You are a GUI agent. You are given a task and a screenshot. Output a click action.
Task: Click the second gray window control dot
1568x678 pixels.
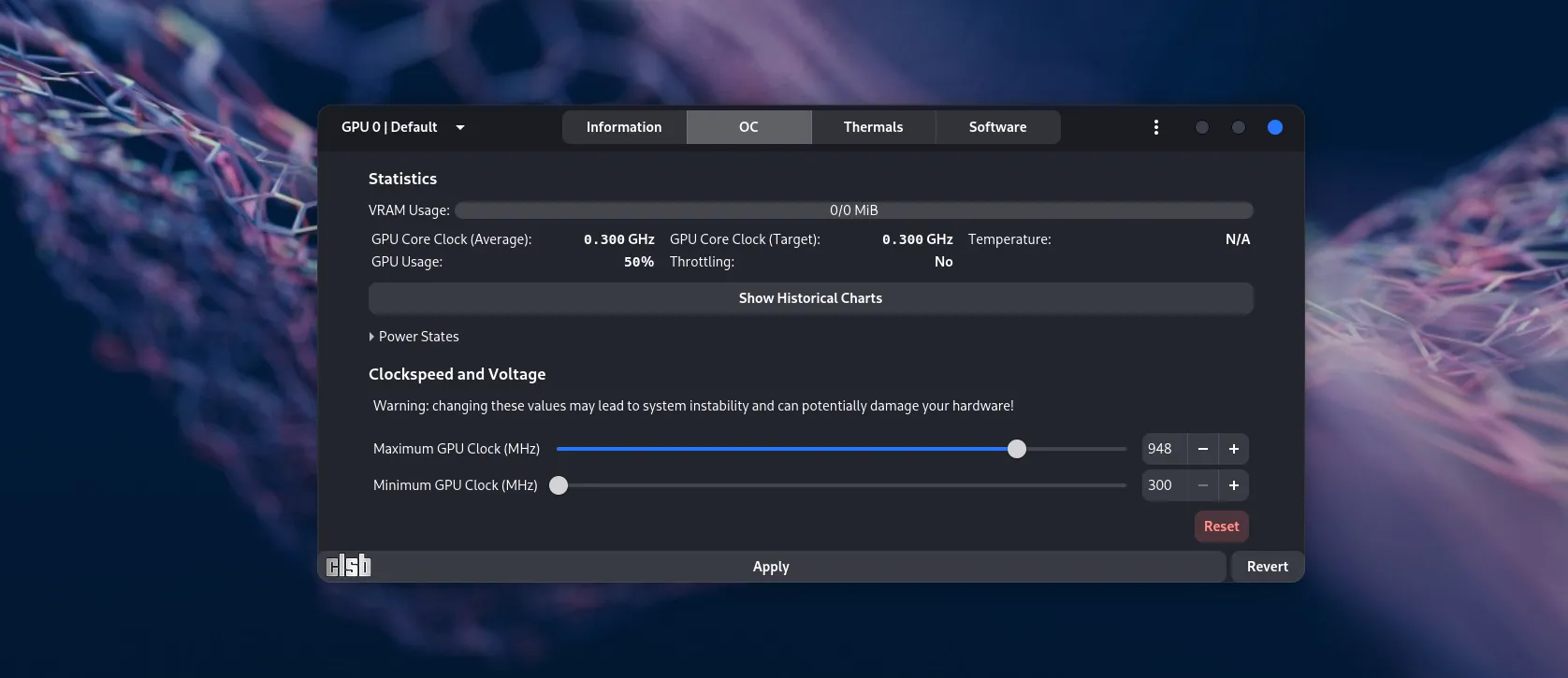tap(1239, 127)
